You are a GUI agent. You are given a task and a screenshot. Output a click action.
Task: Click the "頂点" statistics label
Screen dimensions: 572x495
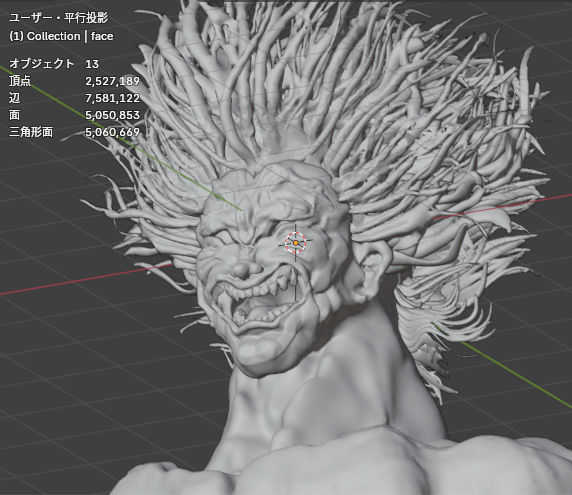point(20,81)
